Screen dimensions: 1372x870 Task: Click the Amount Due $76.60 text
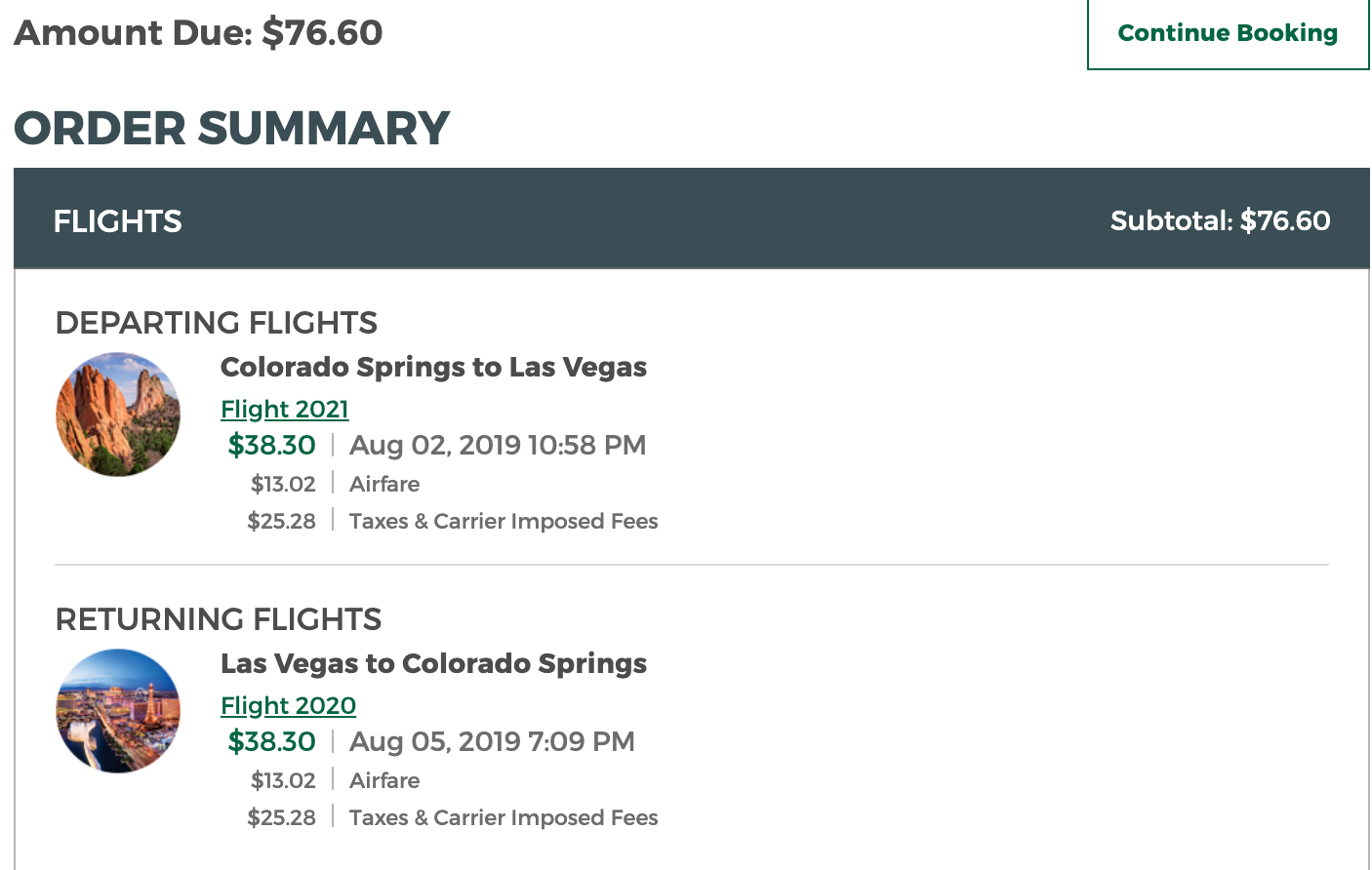[x=198, y=33]
